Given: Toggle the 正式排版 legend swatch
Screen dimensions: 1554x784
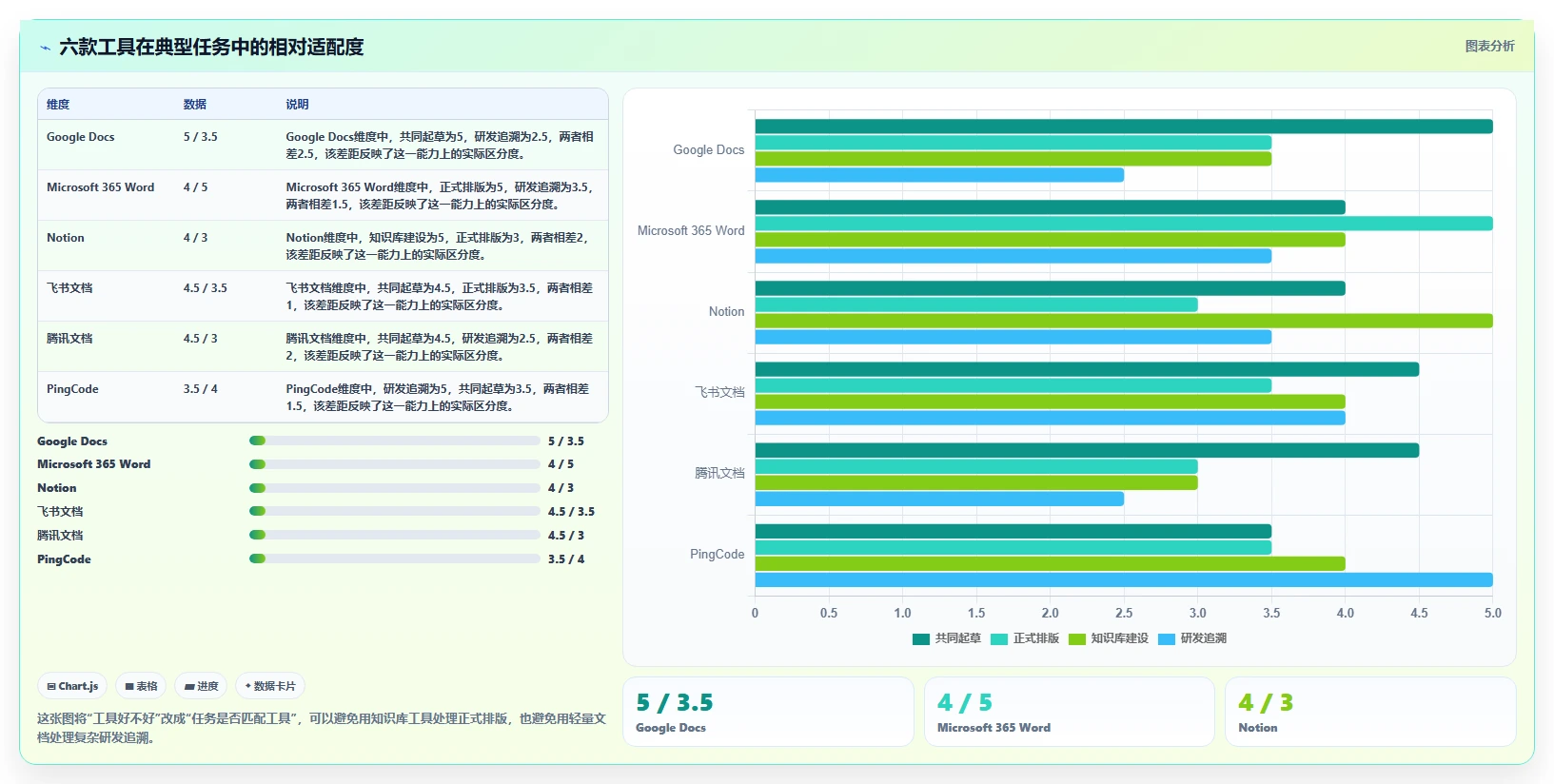Looking at the screenshot, I should click(x=998, y=638).
